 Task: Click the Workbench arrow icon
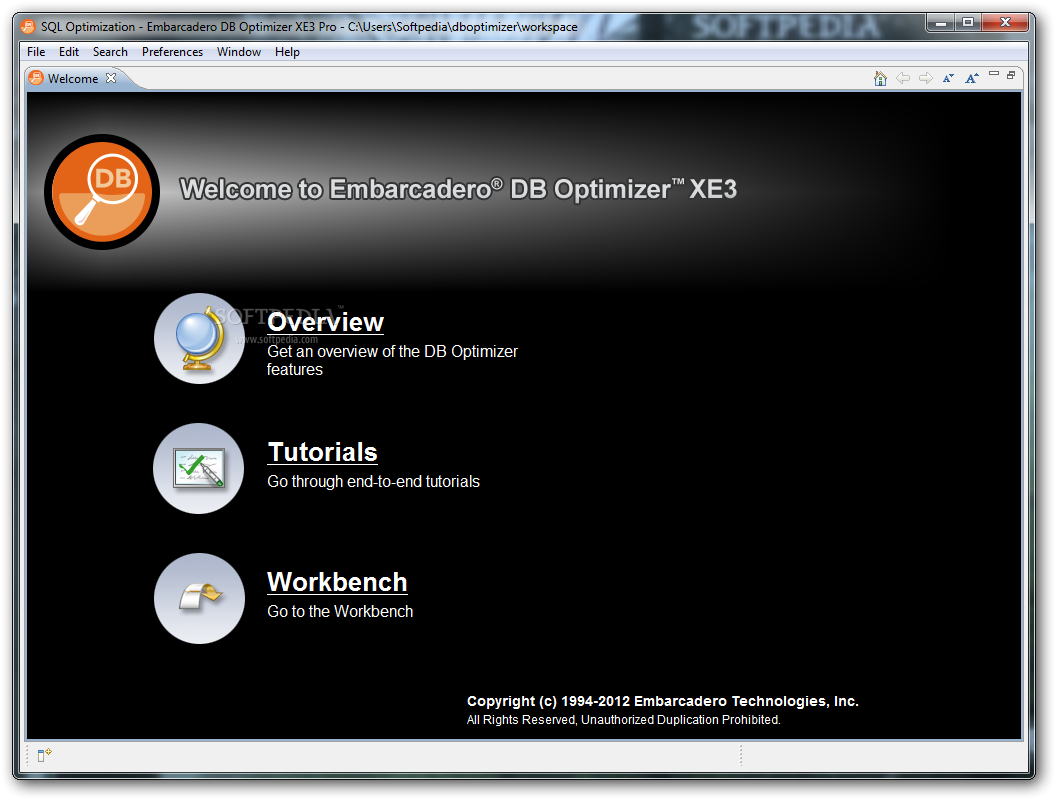pyautogui.click(x=199, y=598)
